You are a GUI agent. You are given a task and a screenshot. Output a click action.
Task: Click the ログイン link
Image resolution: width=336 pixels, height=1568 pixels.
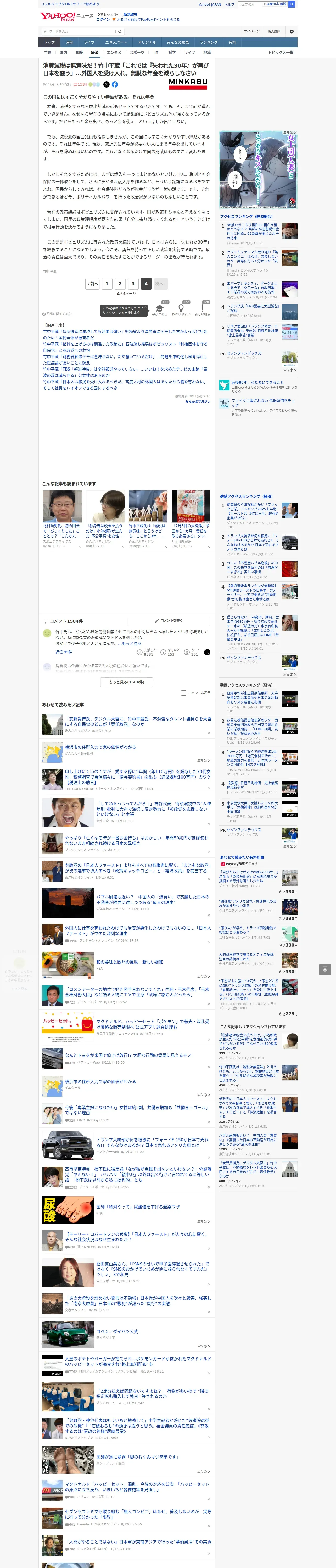(x=103, y=20)
